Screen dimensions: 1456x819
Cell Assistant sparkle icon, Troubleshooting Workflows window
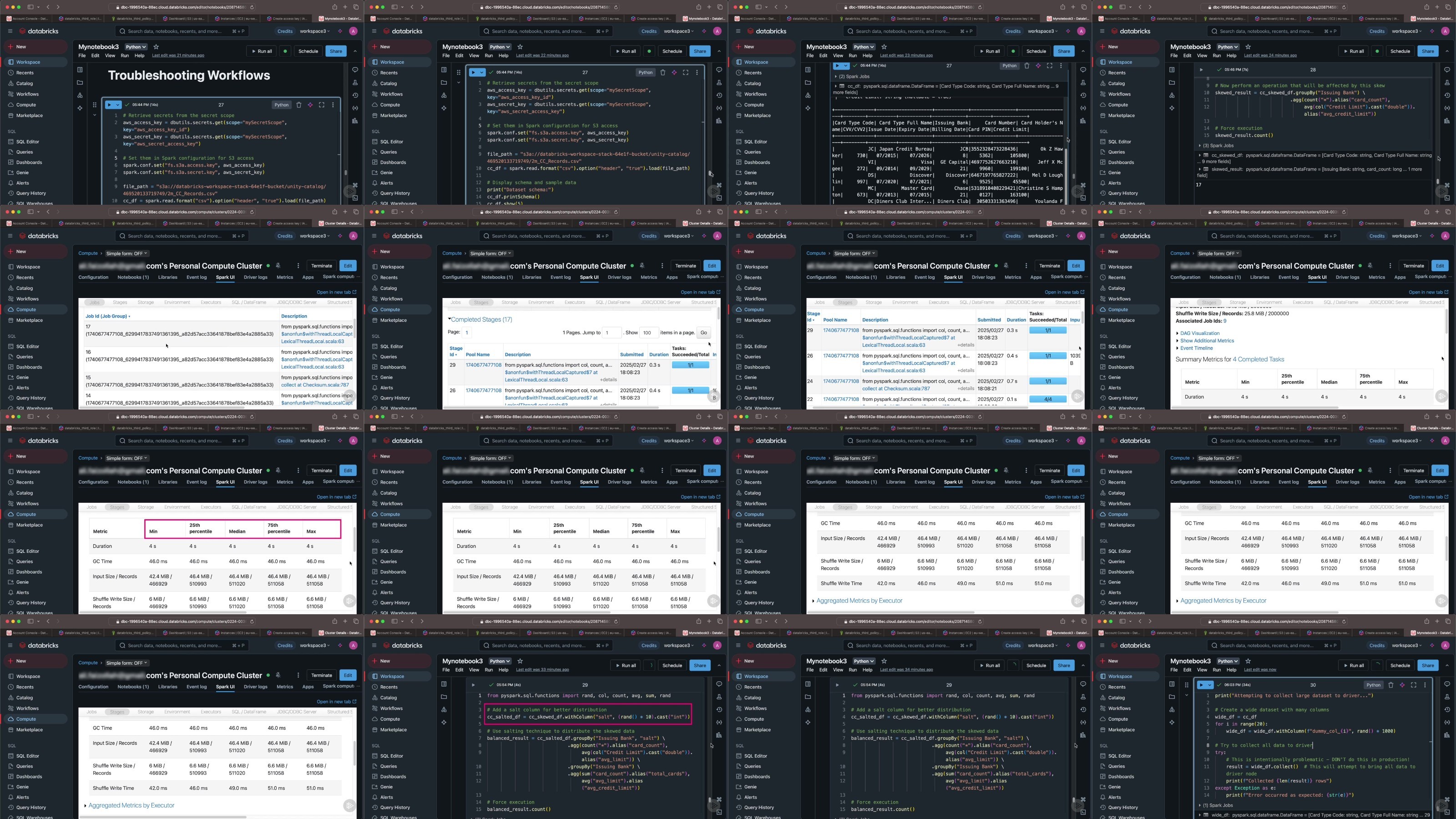click(310, 105)
